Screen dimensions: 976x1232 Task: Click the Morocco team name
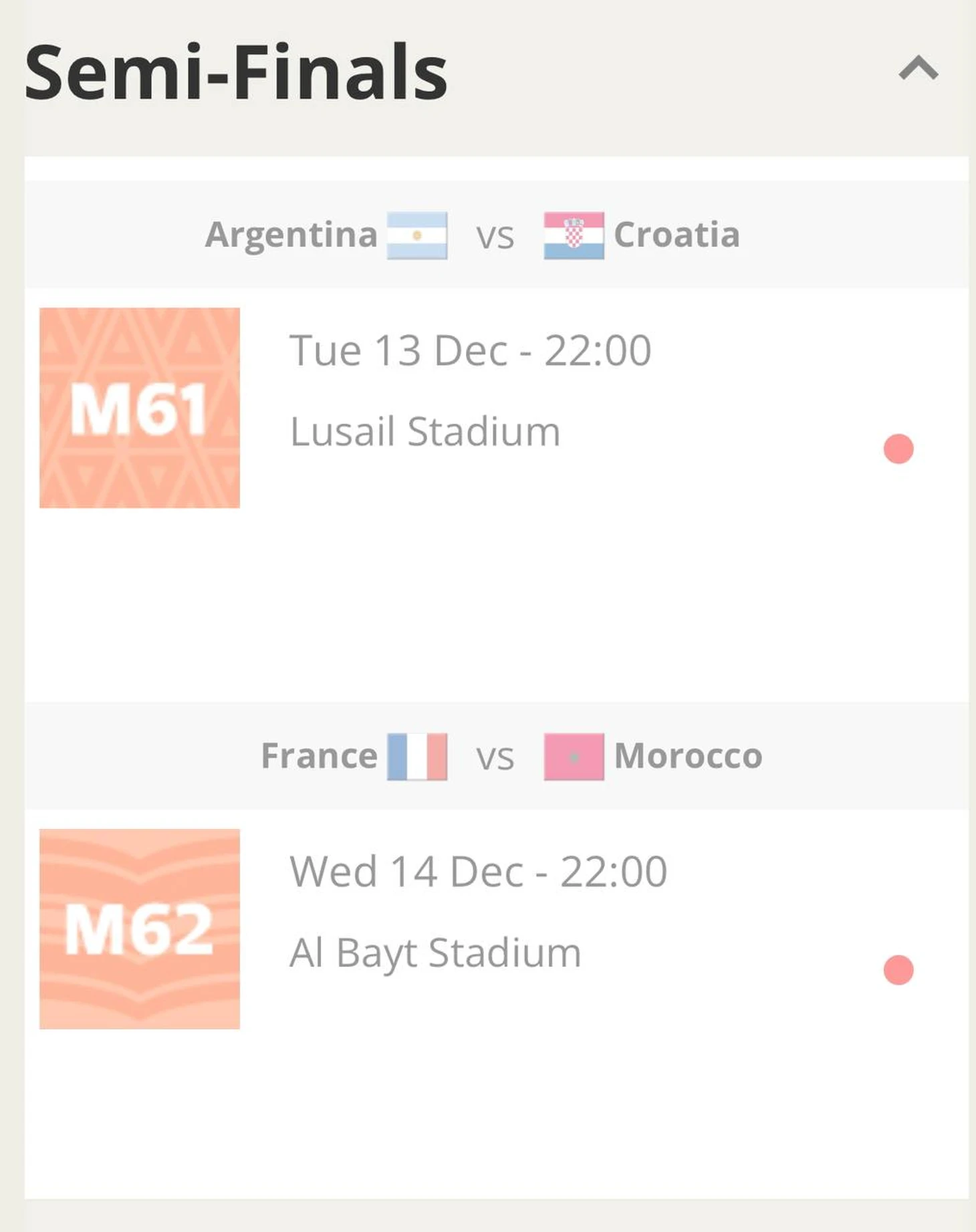pos(688,757)
